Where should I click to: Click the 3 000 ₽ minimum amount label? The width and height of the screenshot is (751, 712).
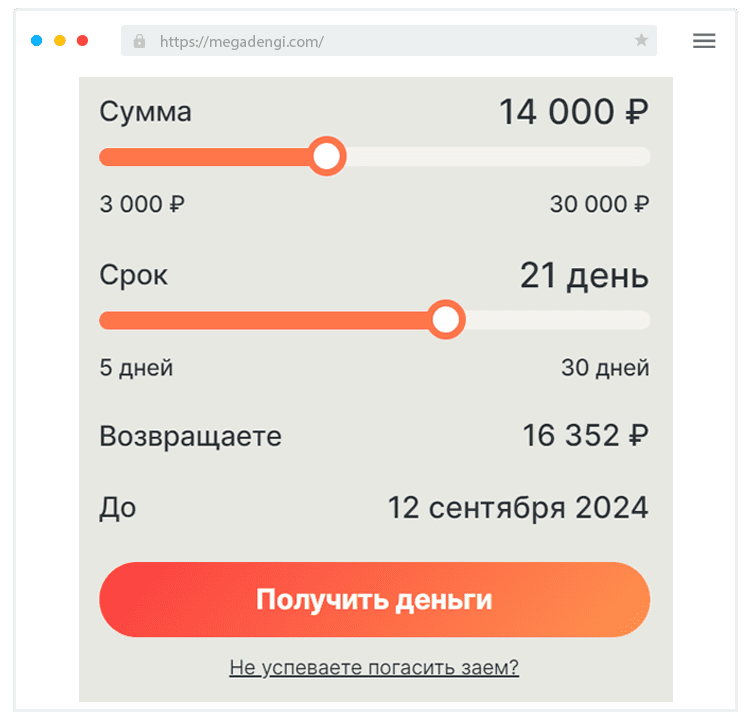142,204
